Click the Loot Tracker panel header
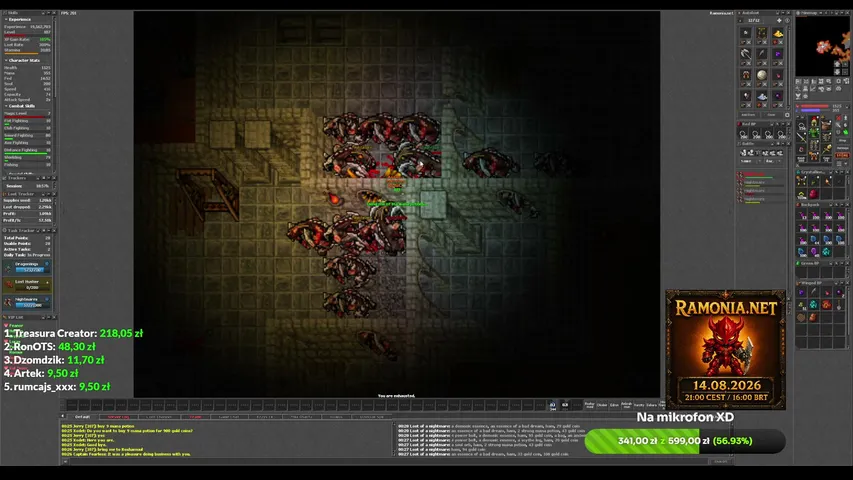This screenshot has height=480, width=853. pyautogui.click(x=28, y=194)
